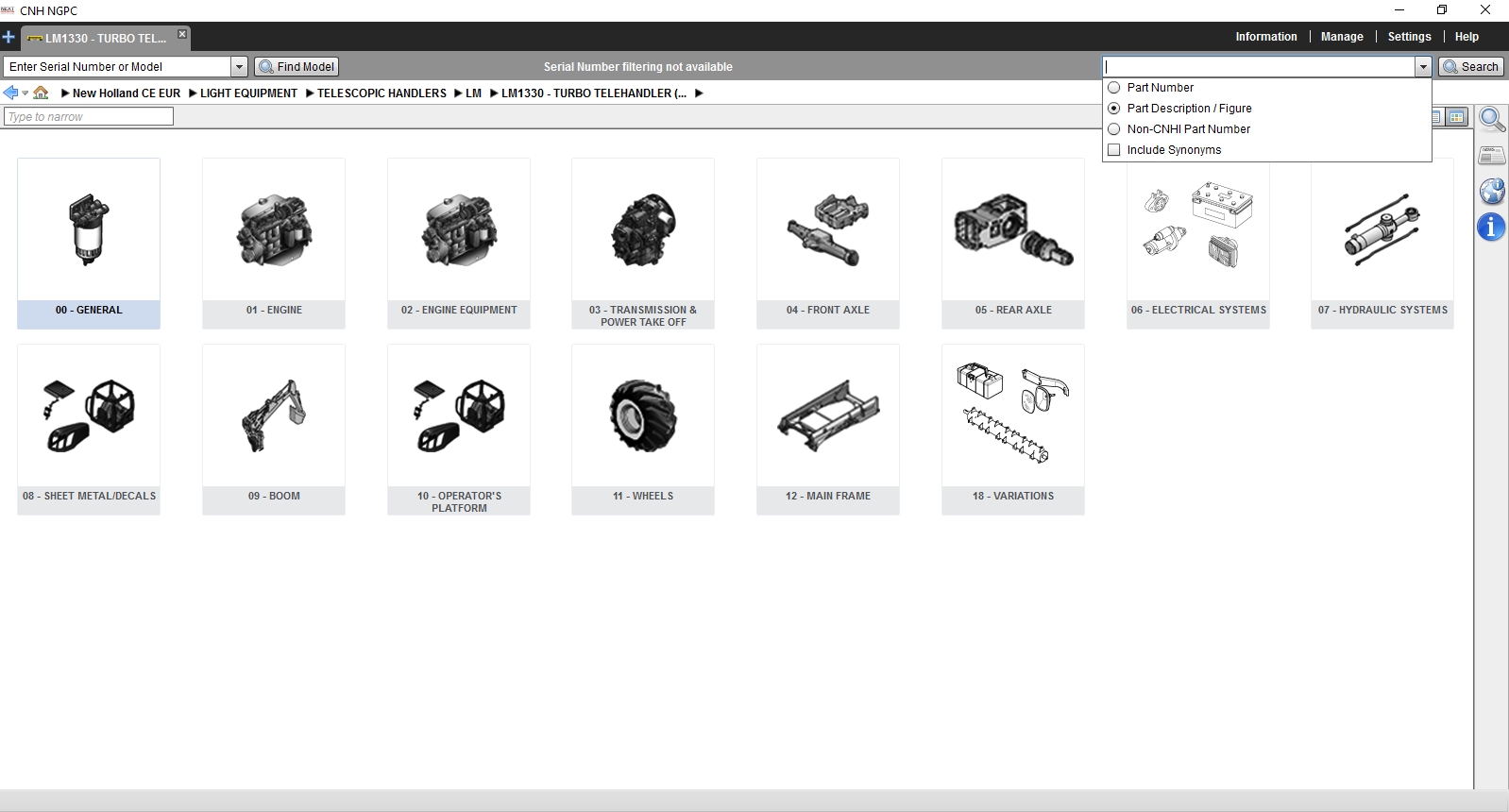Image resolution: width=1509 pixels, height=812 pixels.
Task: Open the 06 - ELECTRICAL SYSTEMS thumbnail
Action: pos(1198,244)
